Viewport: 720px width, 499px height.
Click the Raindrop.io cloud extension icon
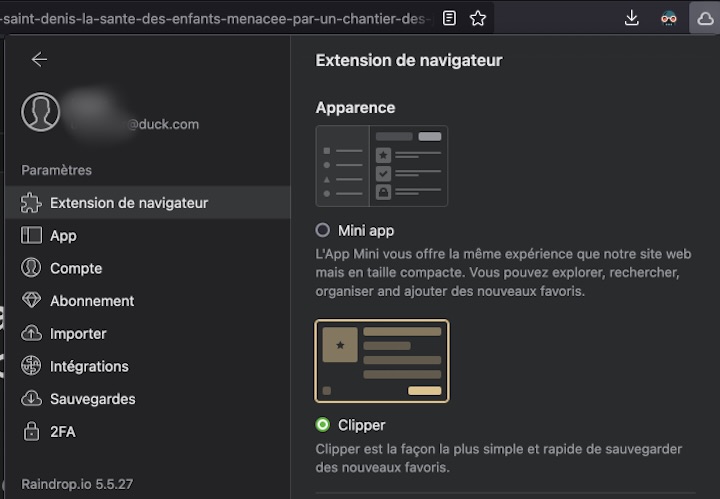pyautogui.click(x=705, y=18)
